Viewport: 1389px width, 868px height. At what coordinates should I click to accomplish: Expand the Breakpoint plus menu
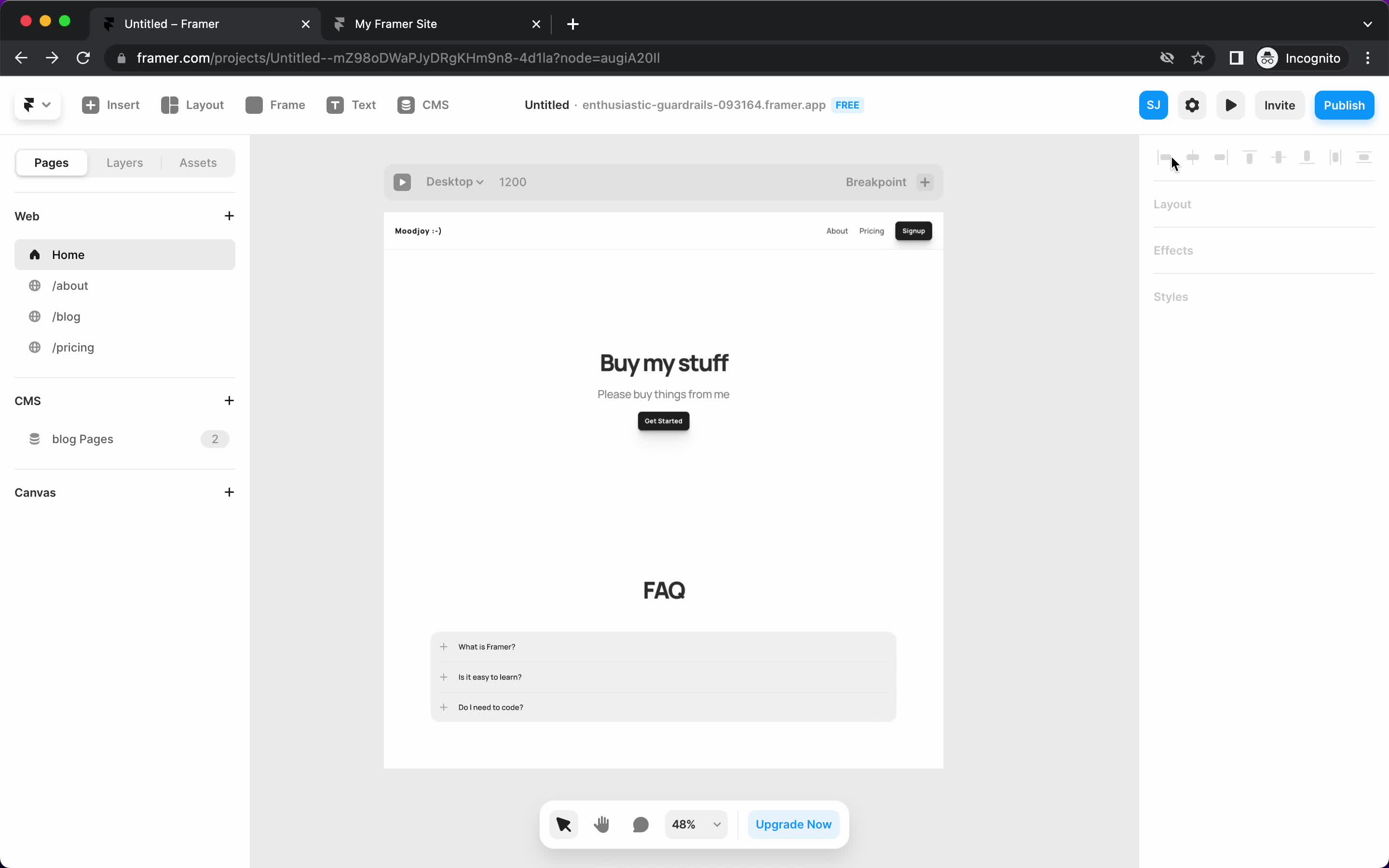point(924,181)
